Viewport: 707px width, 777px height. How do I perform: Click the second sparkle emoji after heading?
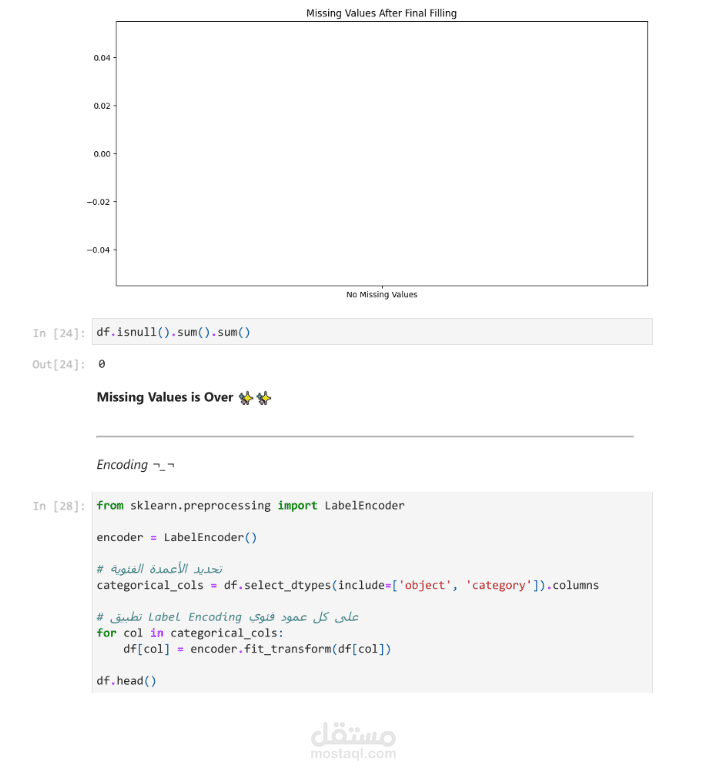(264, 398)
